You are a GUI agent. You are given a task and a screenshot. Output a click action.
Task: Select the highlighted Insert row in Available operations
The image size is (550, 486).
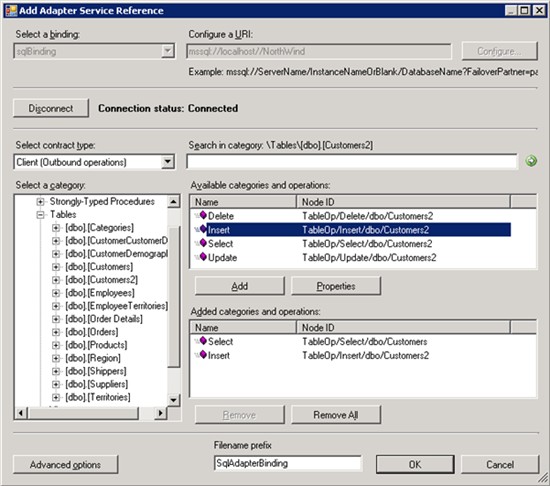coord(352,230)
